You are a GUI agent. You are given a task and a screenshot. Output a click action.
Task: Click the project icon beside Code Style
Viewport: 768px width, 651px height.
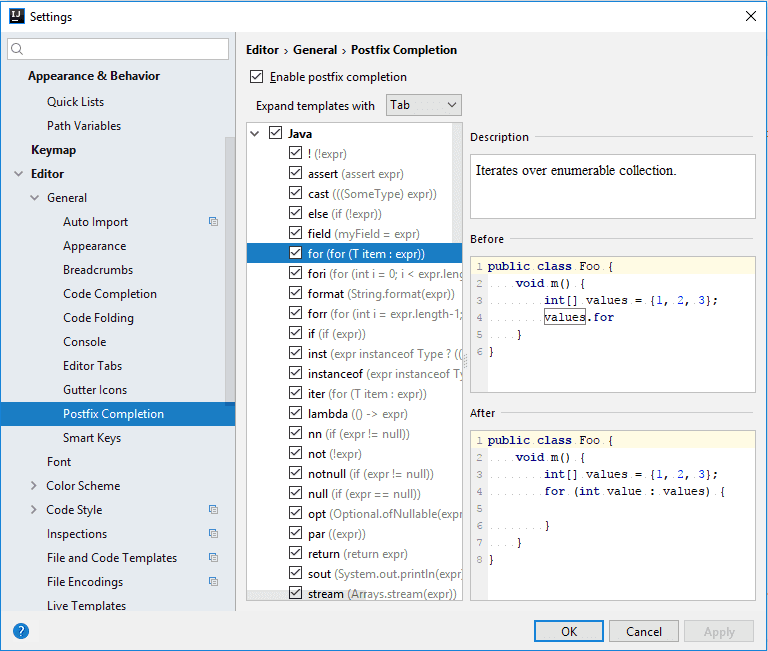tap(213, 510)
